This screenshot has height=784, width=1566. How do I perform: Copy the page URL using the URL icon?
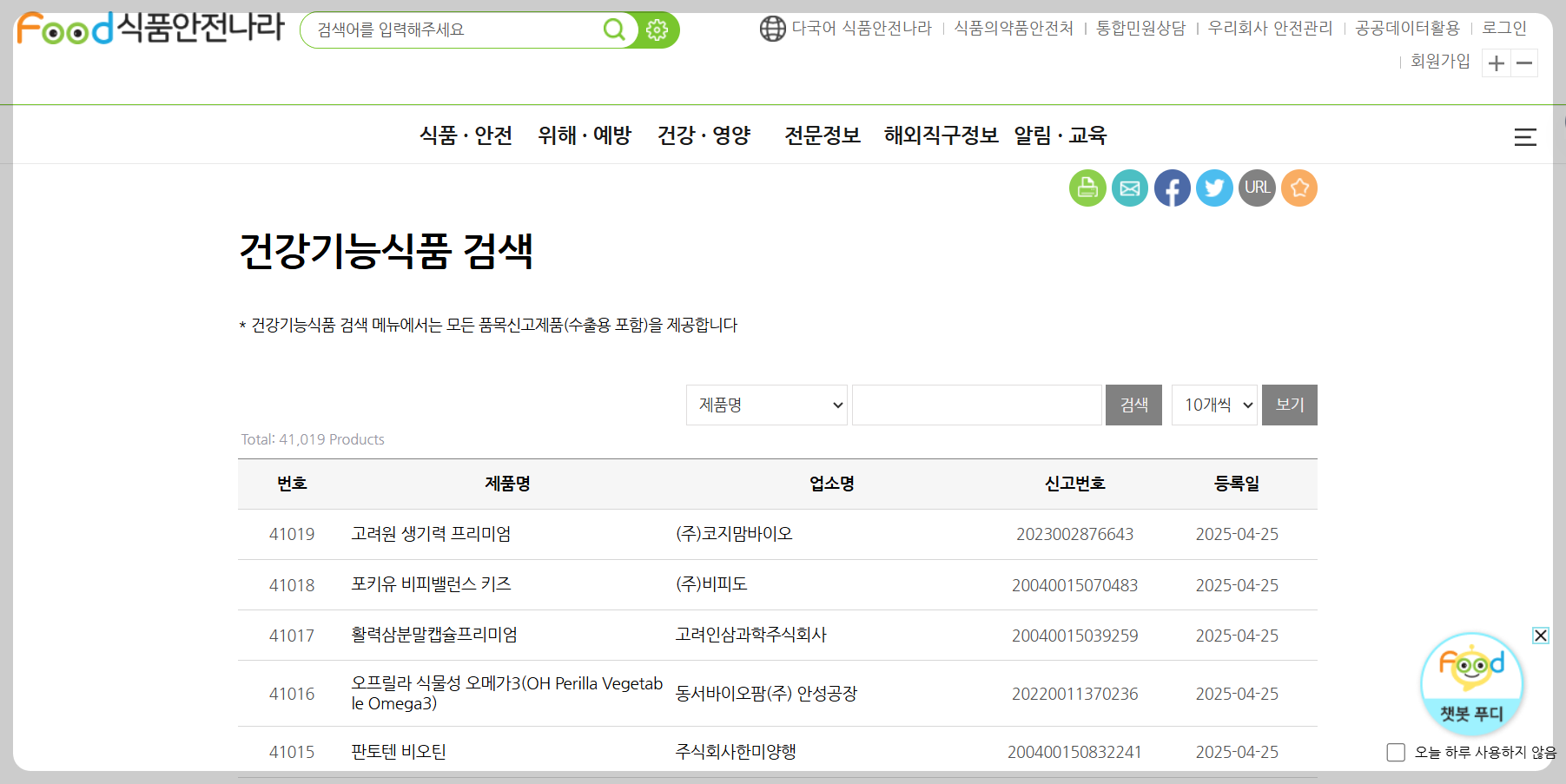point(1257,188)
